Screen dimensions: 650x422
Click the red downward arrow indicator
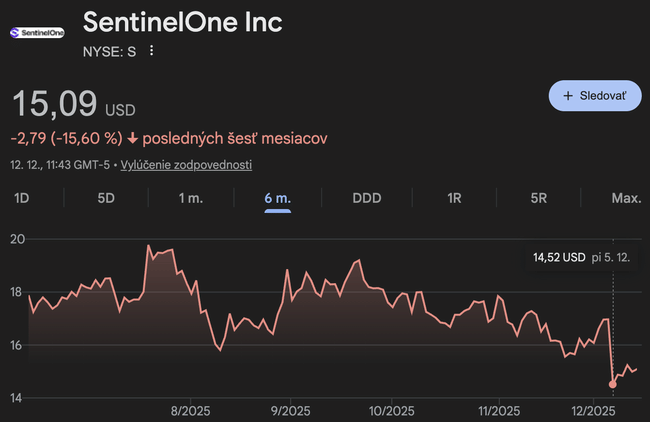[x=133, y=138]
